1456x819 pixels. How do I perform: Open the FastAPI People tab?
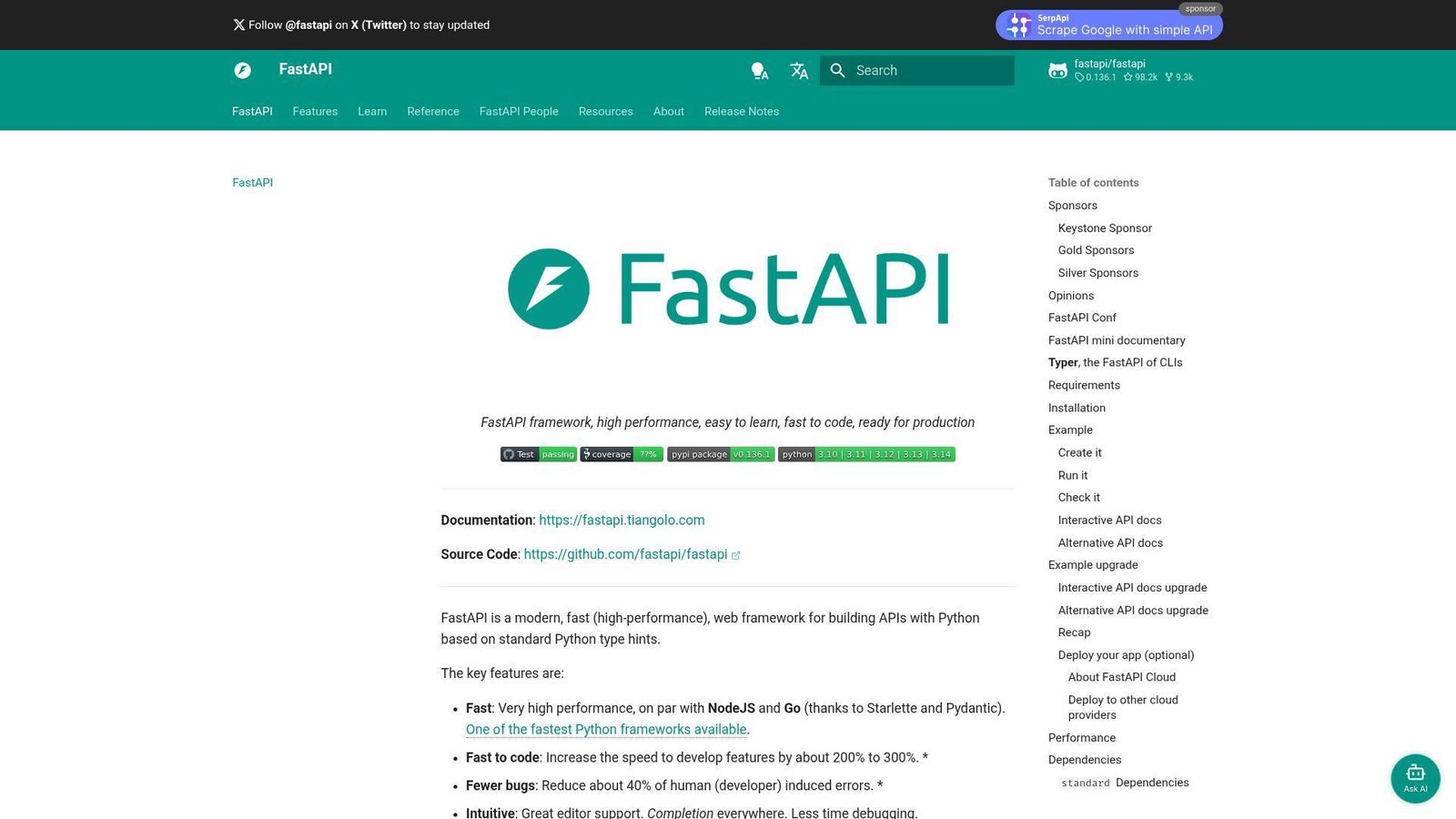[x=519, y=111]
